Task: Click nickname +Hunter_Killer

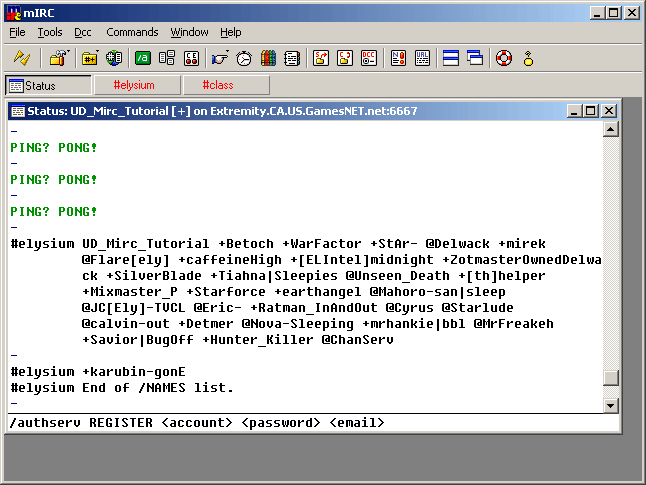Action: [x=258, y=340]
